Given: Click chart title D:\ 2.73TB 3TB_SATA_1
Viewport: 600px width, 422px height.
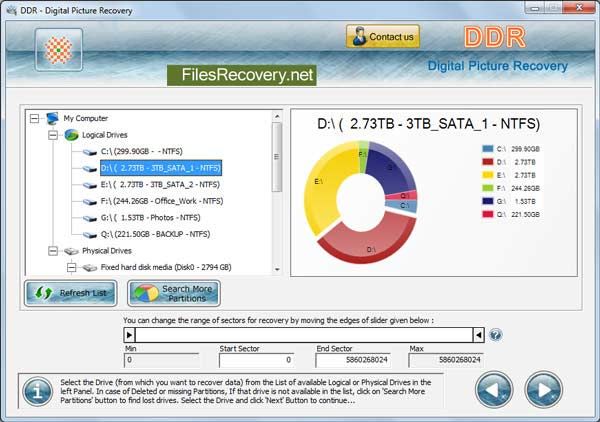Looking at the screenshot, I should (x=429, y=124).
